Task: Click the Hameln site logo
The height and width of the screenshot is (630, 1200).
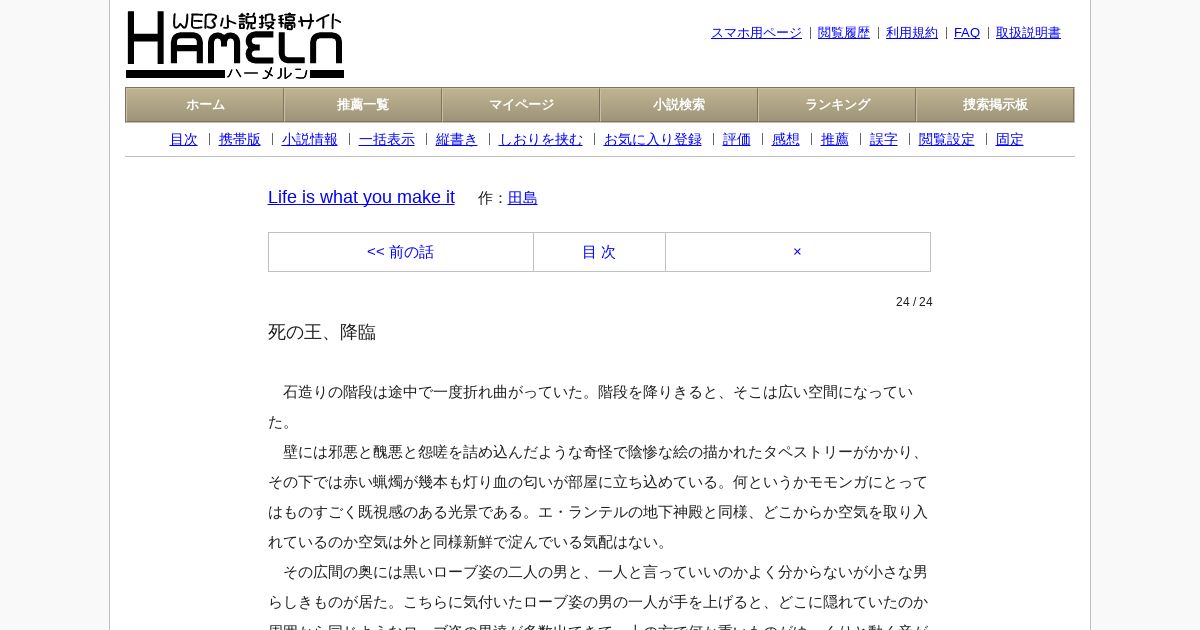Action: [x=235, y=45]
